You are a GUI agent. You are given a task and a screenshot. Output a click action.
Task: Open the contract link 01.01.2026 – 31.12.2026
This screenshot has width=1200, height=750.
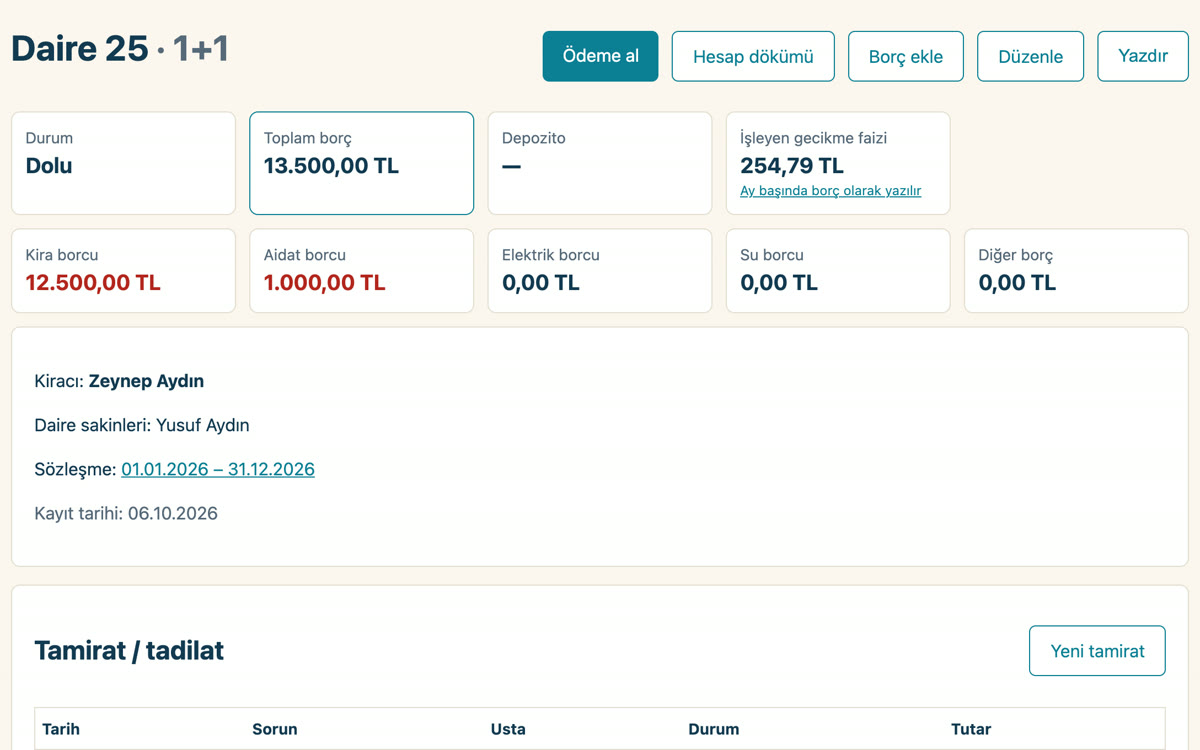tap(218, 469)
